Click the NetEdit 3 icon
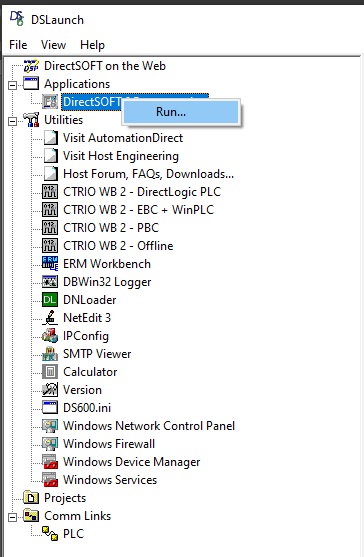 coord(50,318)
